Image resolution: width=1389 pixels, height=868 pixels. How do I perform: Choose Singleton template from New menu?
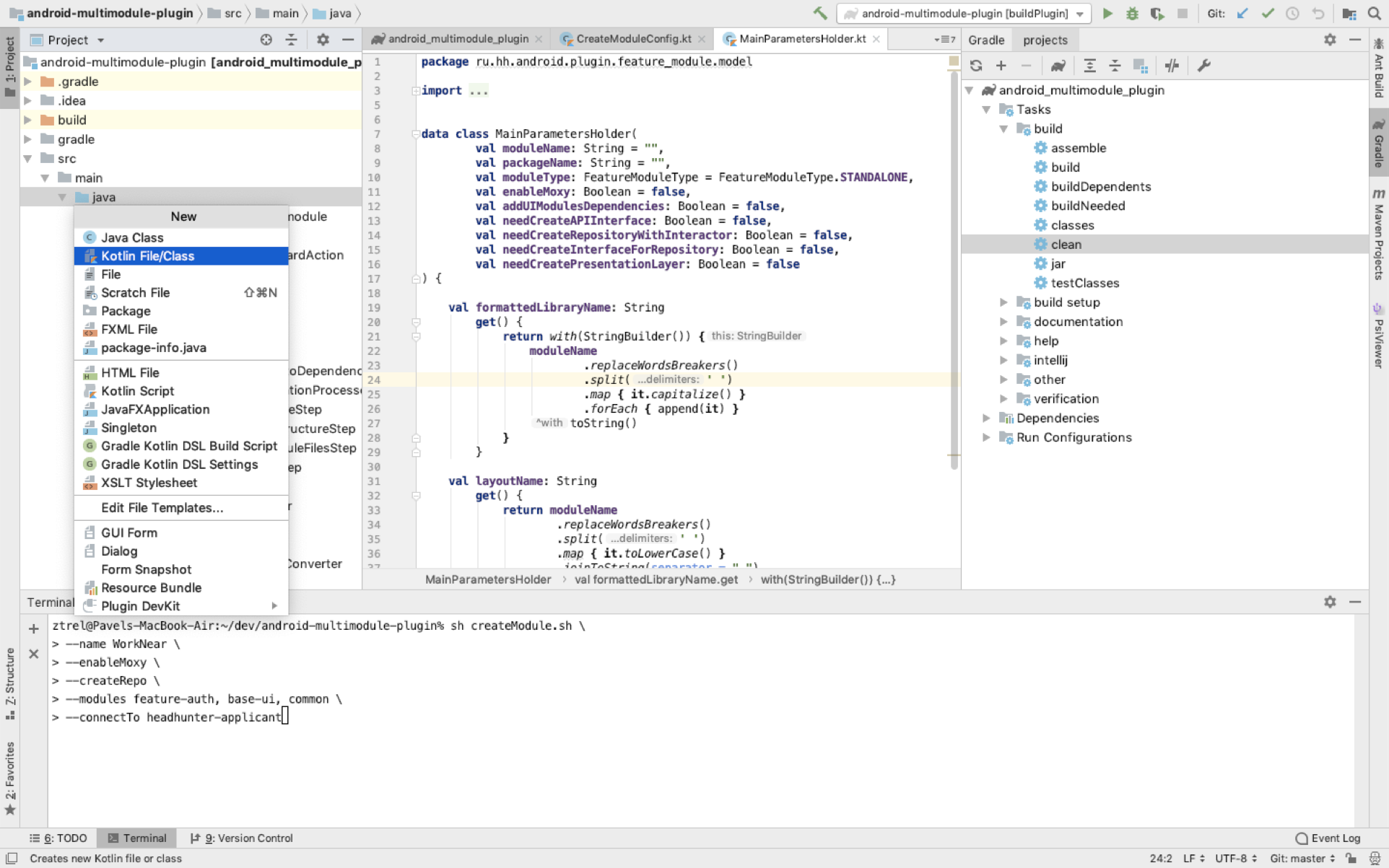click(x=181, y=428)
